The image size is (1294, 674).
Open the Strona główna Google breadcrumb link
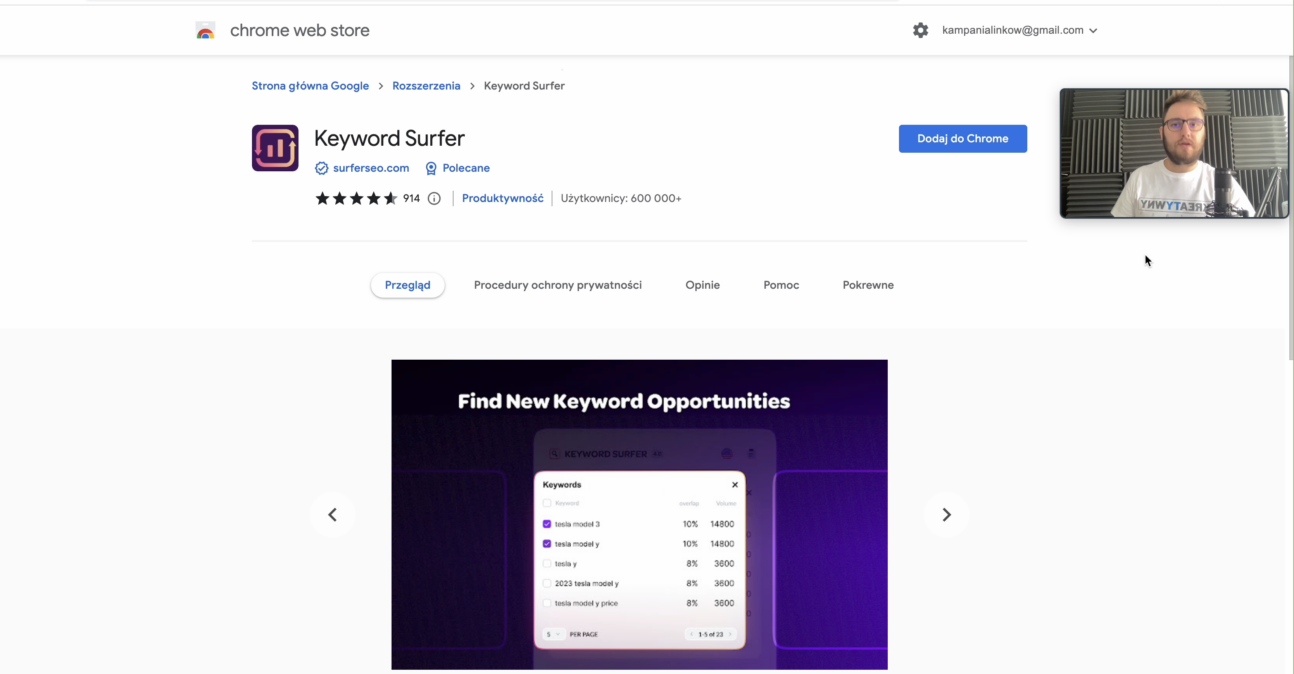pos(310,86)
